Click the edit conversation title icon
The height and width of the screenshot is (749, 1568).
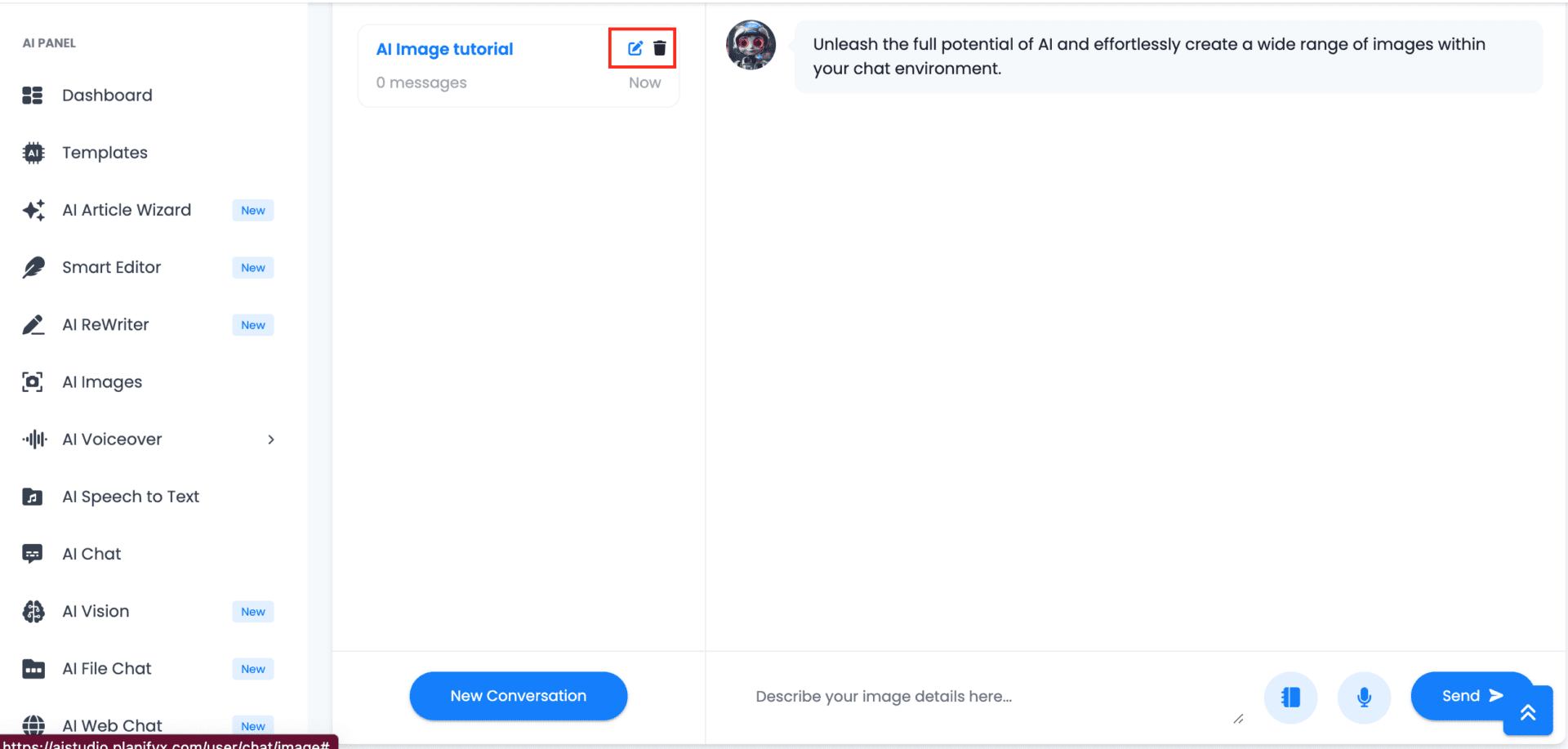635,48
